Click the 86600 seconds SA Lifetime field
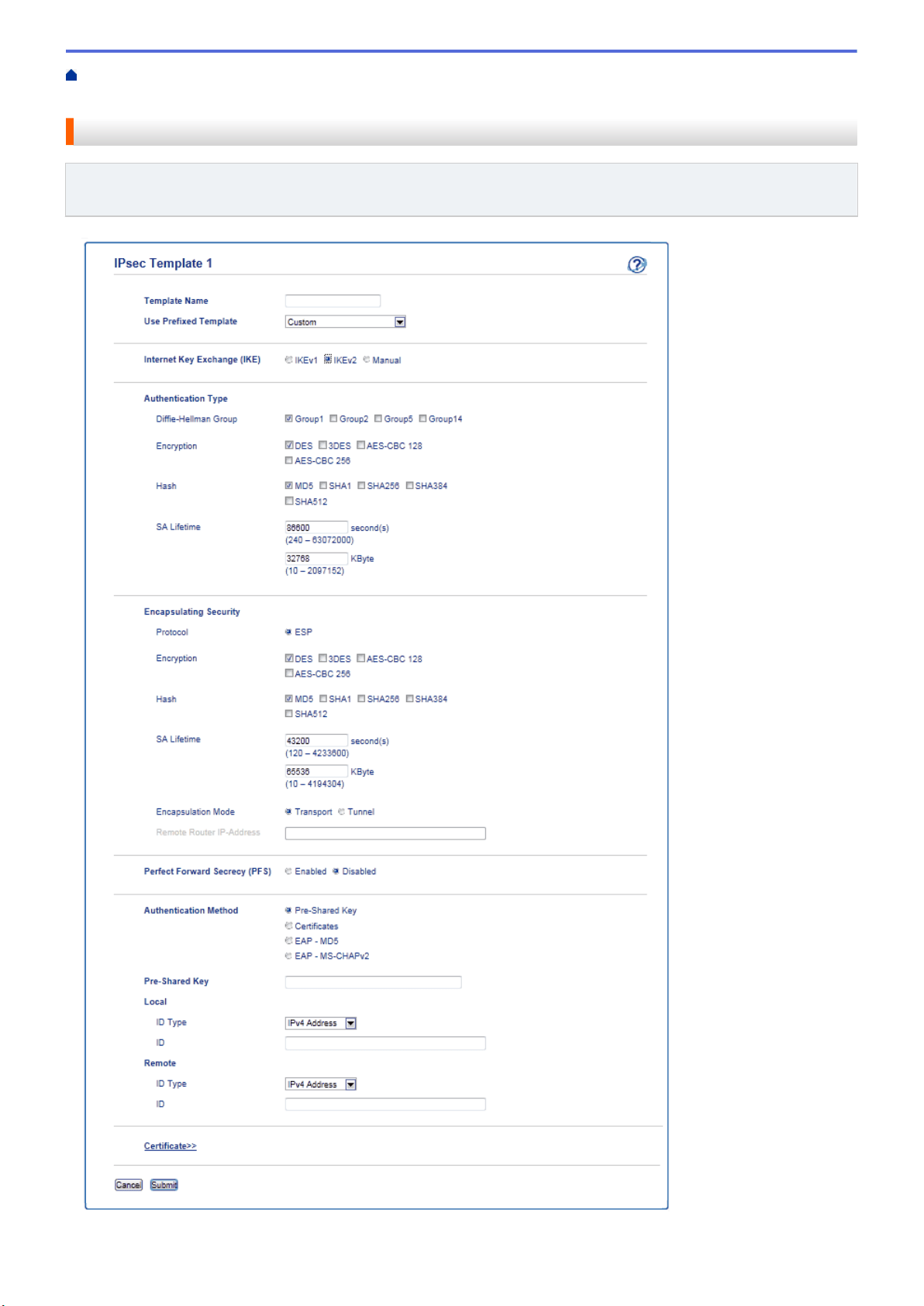Screen dimensions: 924x1306 pyautogui.click(x=316, y=528)
